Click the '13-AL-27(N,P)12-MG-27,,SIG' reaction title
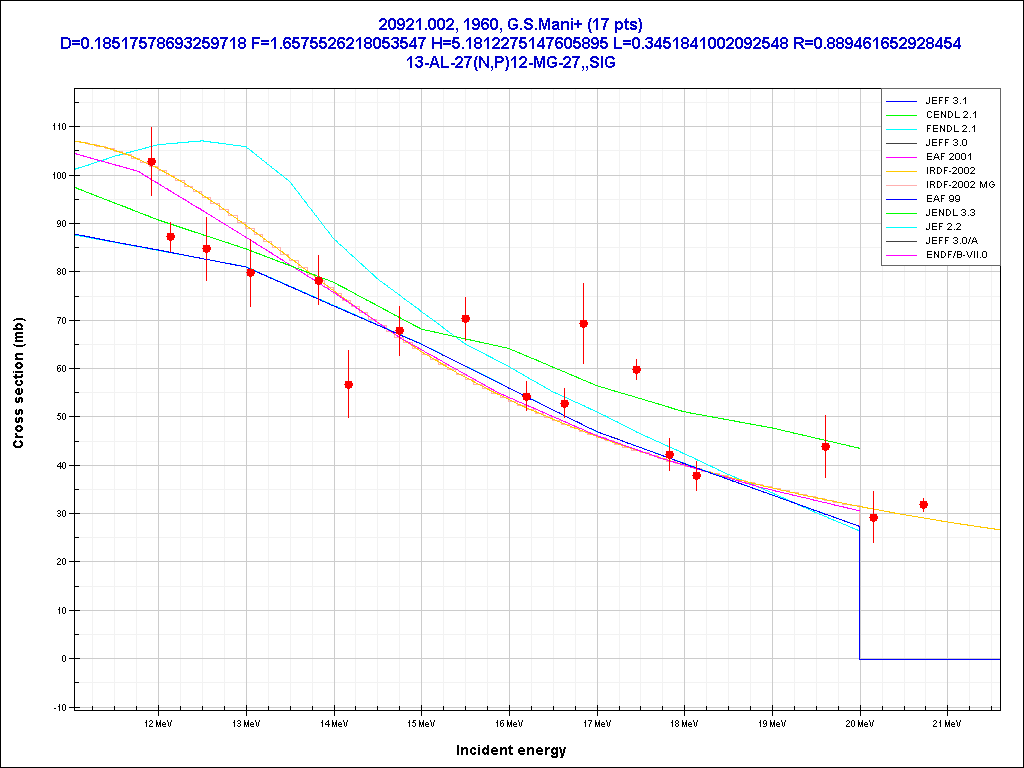The image size is (1024, 768). 511,62
